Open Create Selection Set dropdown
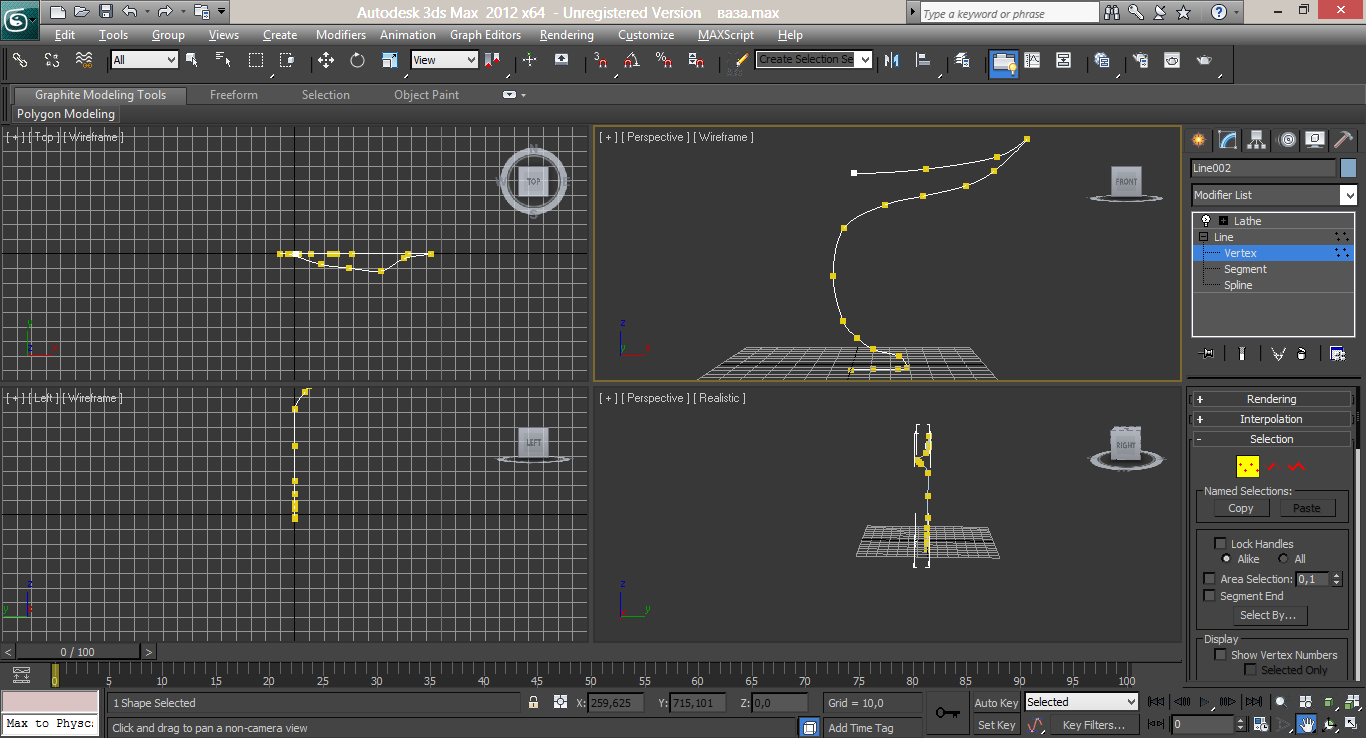The image size is (1366, 738). pos(814,60)
